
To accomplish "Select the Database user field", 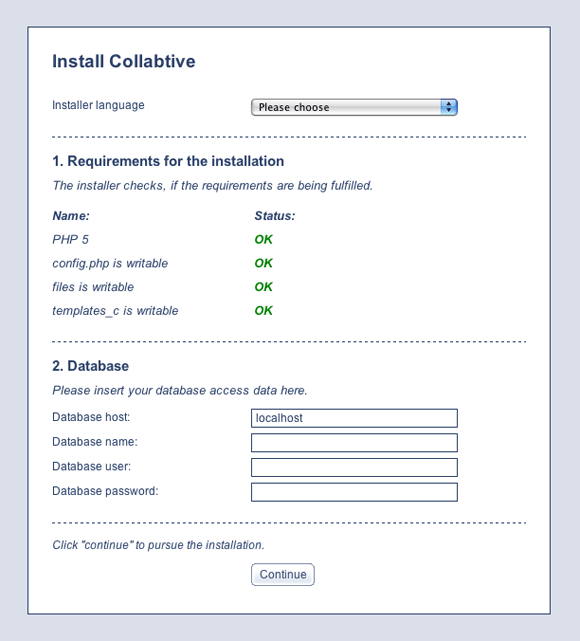I will pyautogui.click(x=354, y=467).
